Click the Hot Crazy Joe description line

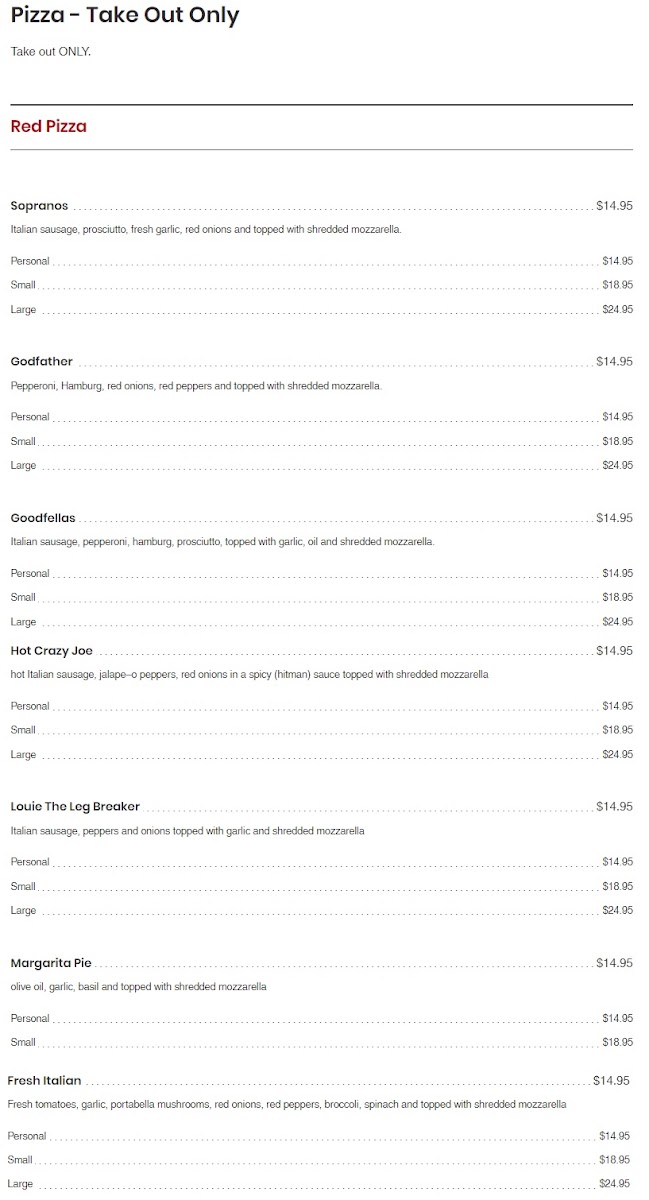click(249, 675)
